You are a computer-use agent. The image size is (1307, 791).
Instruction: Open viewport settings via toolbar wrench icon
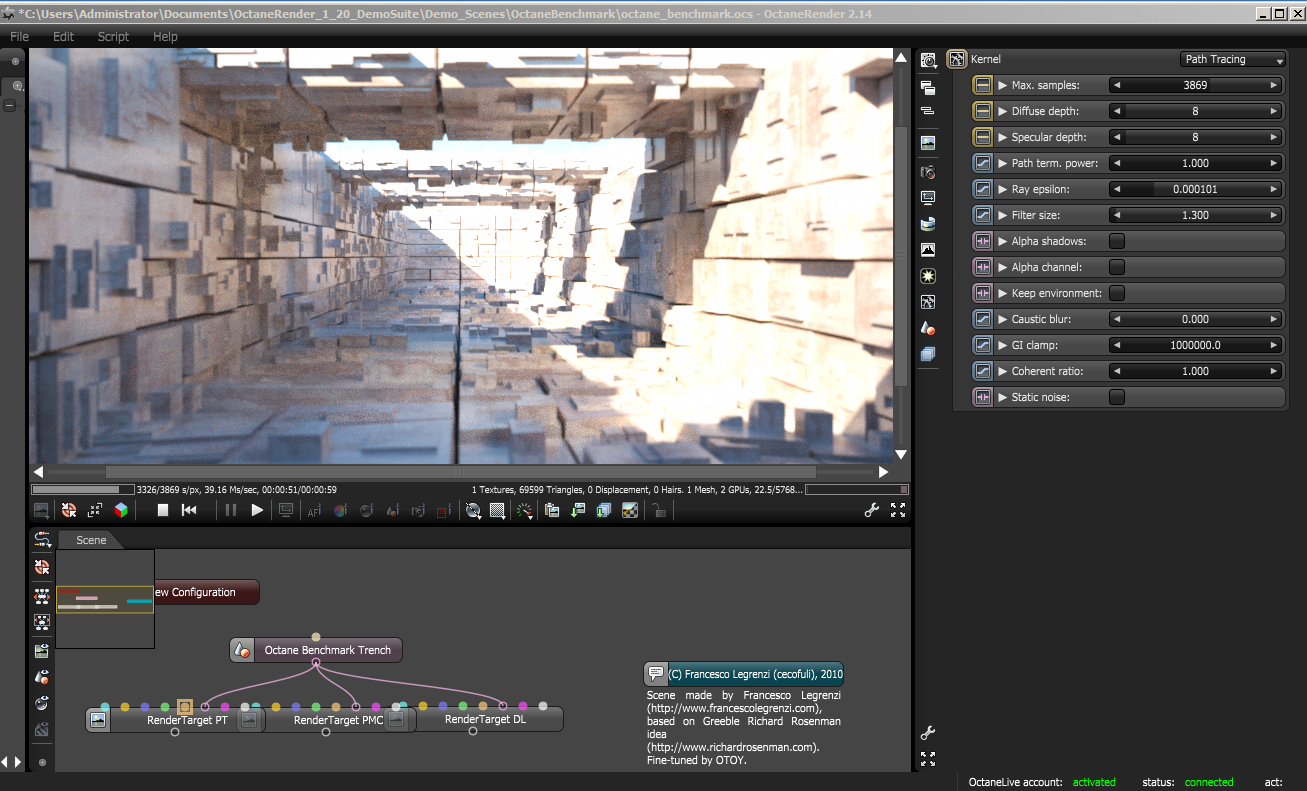tap(872, 510)
